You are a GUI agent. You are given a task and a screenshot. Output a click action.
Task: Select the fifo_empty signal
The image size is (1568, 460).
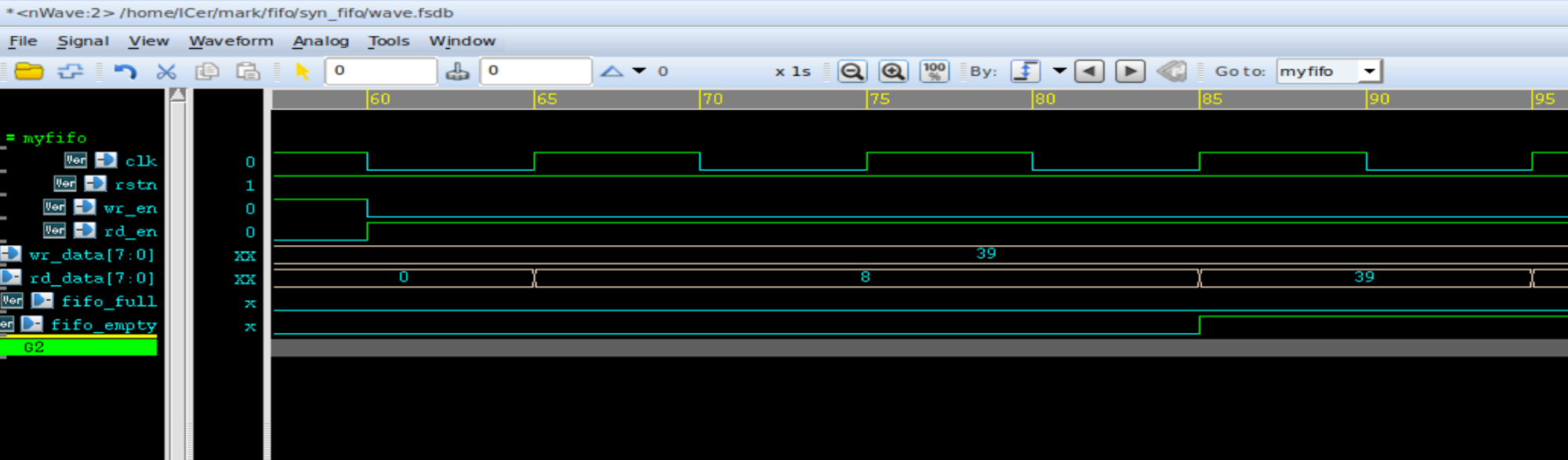tap(103, 324)
